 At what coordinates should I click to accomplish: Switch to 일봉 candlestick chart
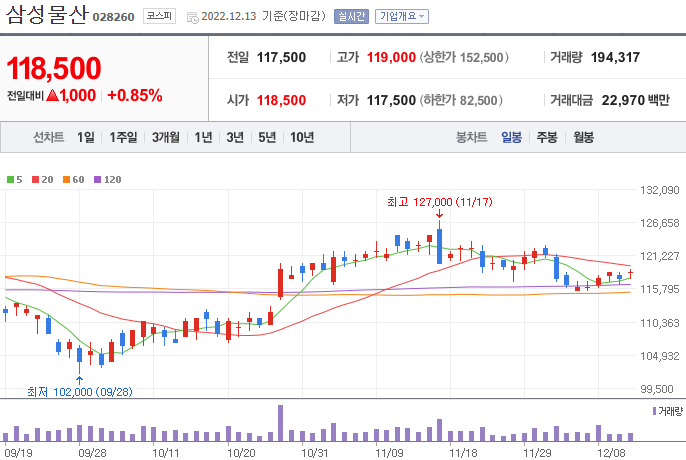tap(511, 137)
